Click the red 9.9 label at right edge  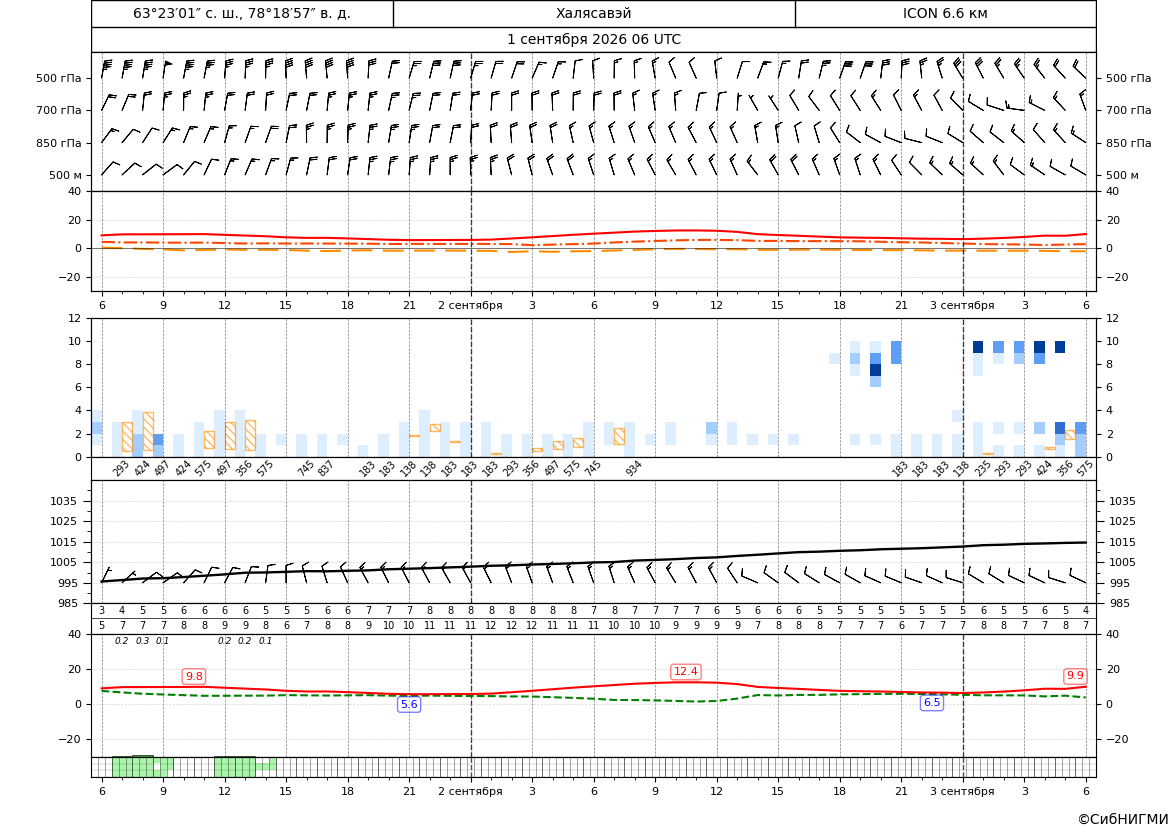[1075, 676]
